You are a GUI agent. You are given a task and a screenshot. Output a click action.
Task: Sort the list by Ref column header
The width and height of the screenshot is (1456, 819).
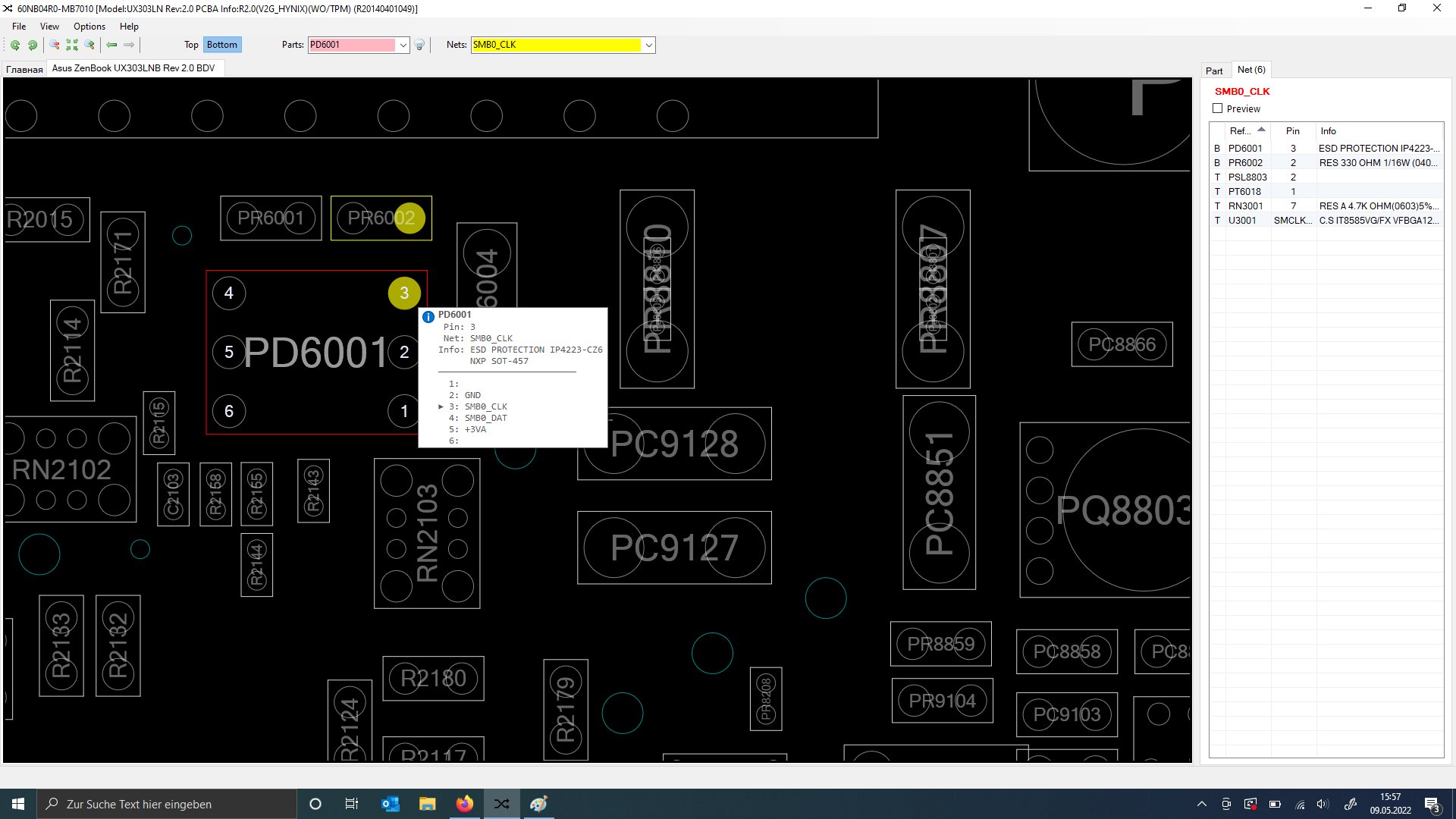coord(1241,130)
